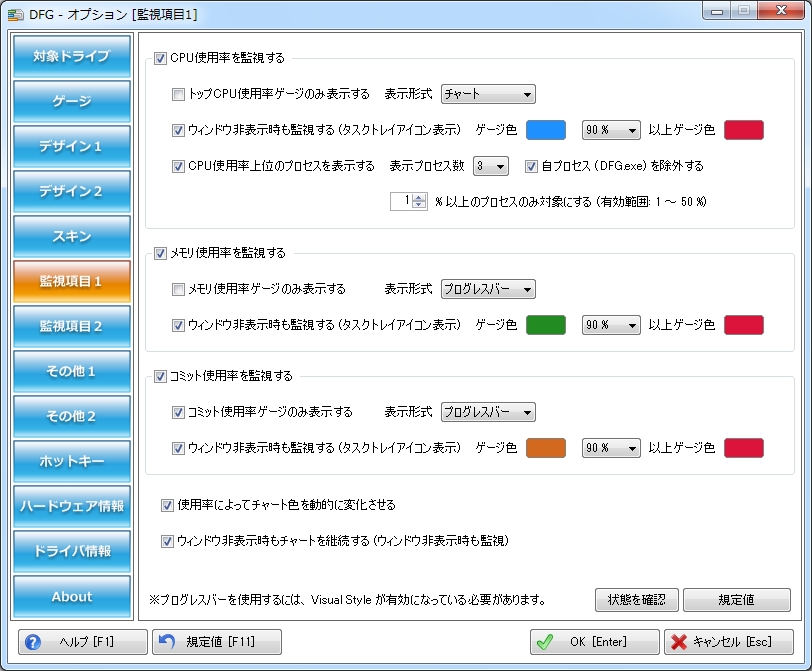This screenshot has width=812, height=671.
Task: Switch to the 対象ドライブ tab
Action: tap(72, 56)
